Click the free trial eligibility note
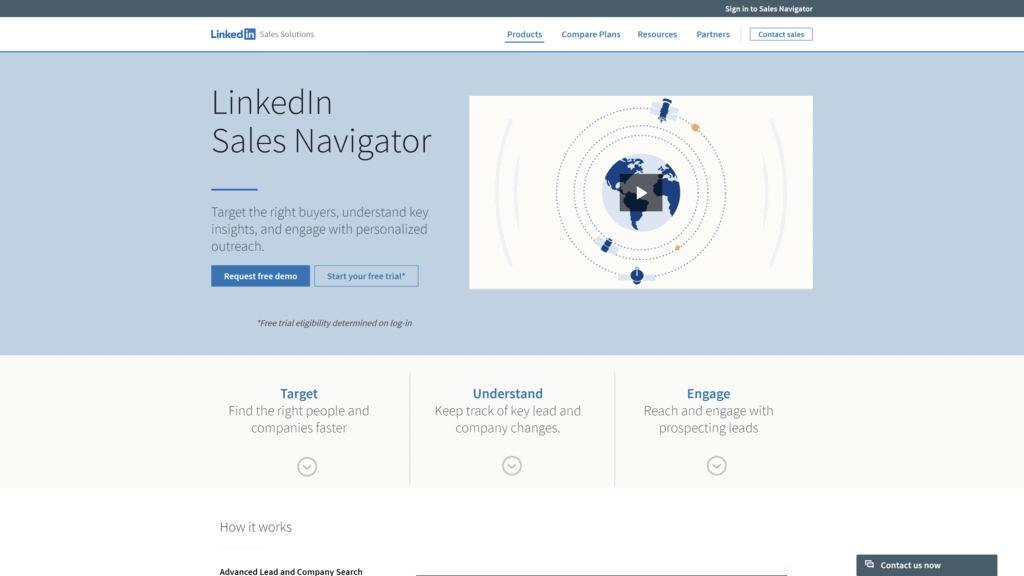The height and width of the screenshot is (576, 1024). pos(334,323)
